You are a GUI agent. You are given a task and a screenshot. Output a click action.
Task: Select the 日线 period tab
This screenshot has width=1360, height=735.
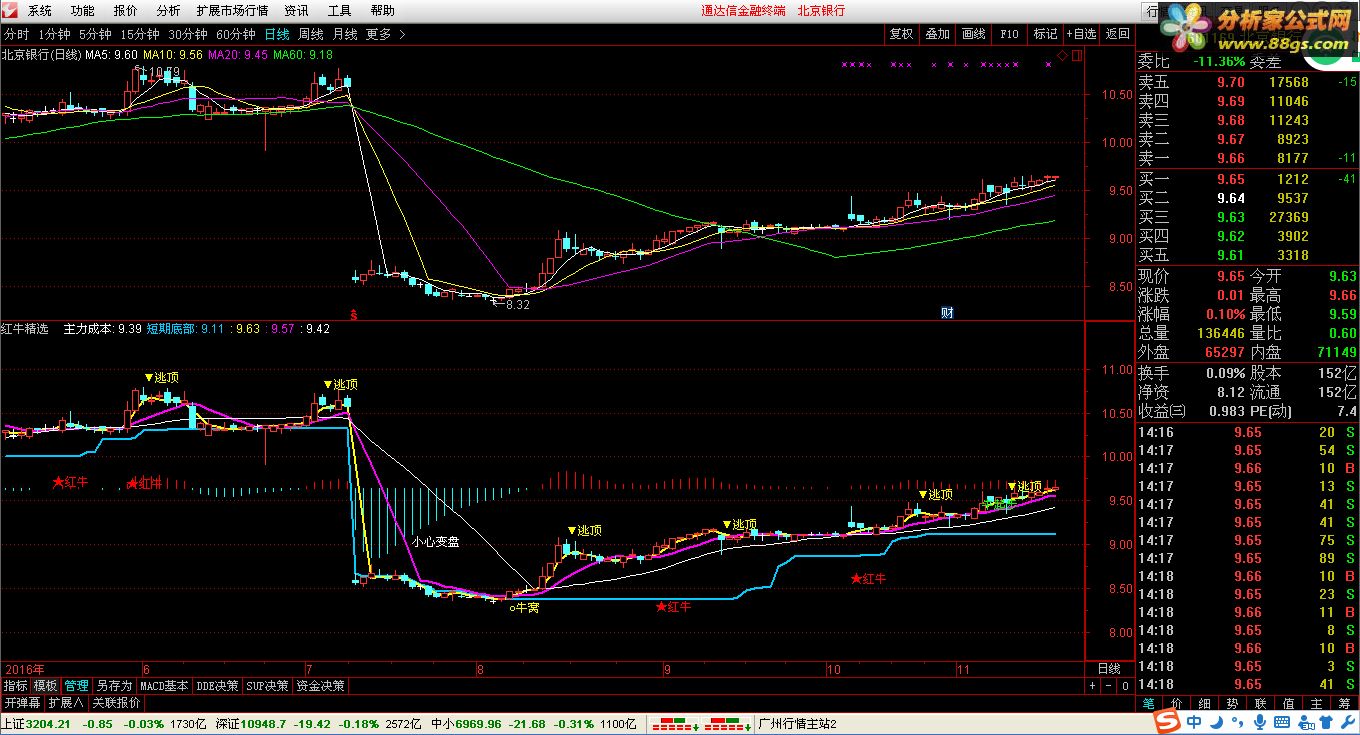tap(277, 34)
